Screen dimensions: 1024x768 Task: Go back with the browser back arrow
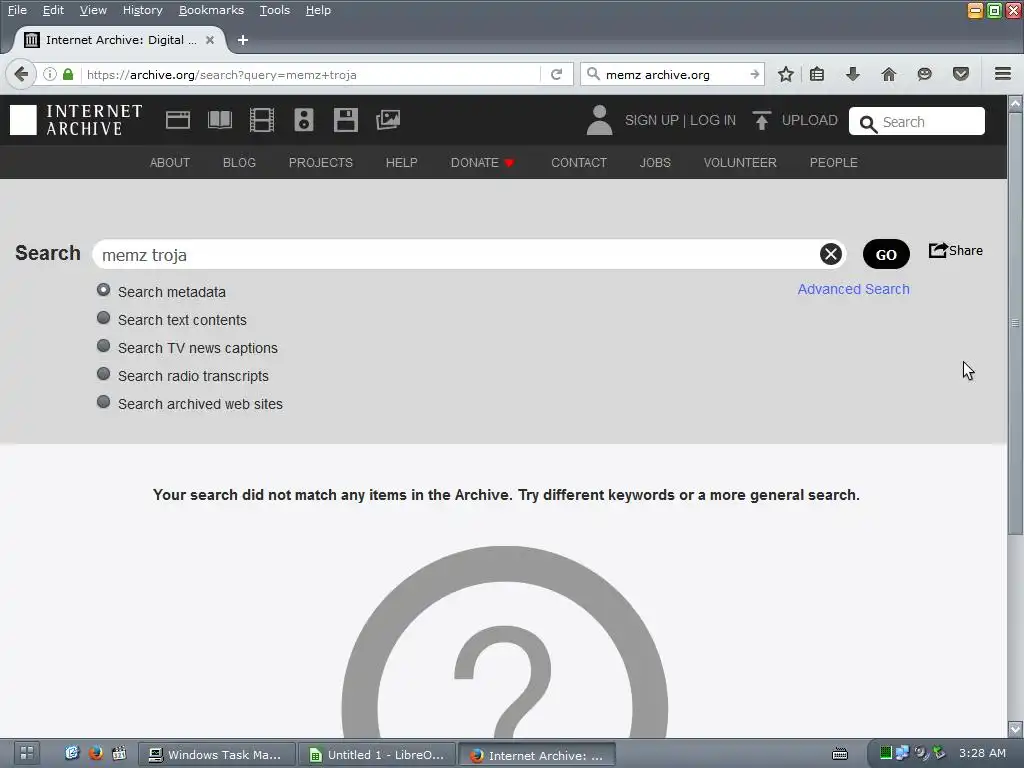click(x=21, y=74)
